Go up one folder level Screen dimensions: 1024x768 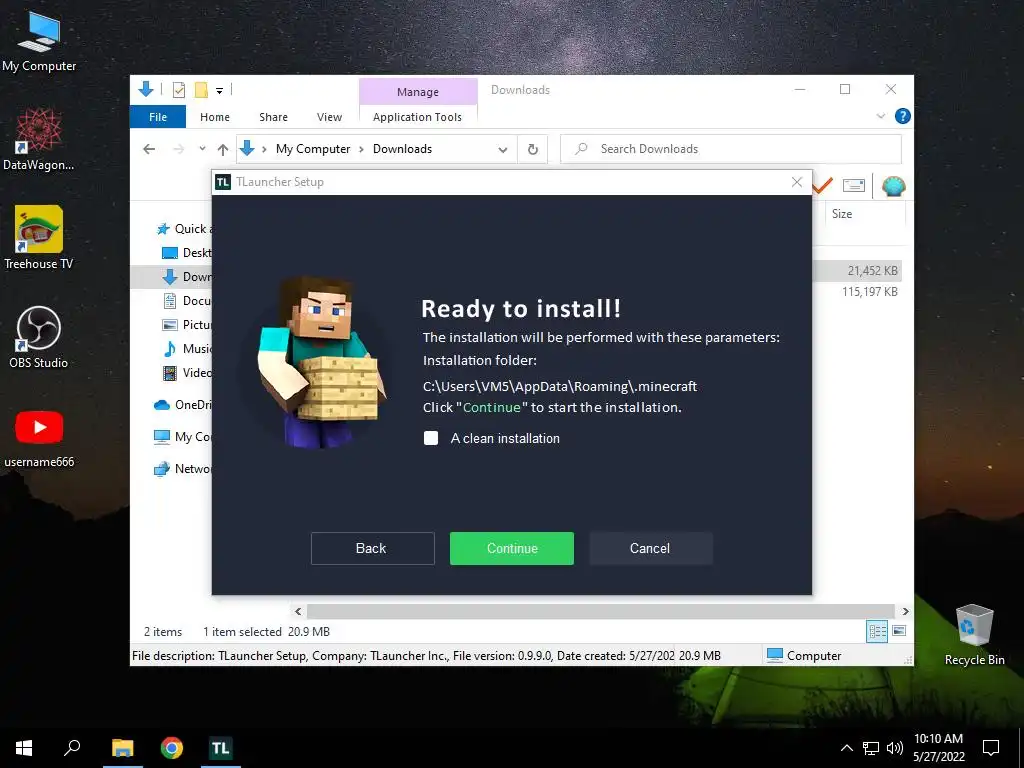[223, 150]
